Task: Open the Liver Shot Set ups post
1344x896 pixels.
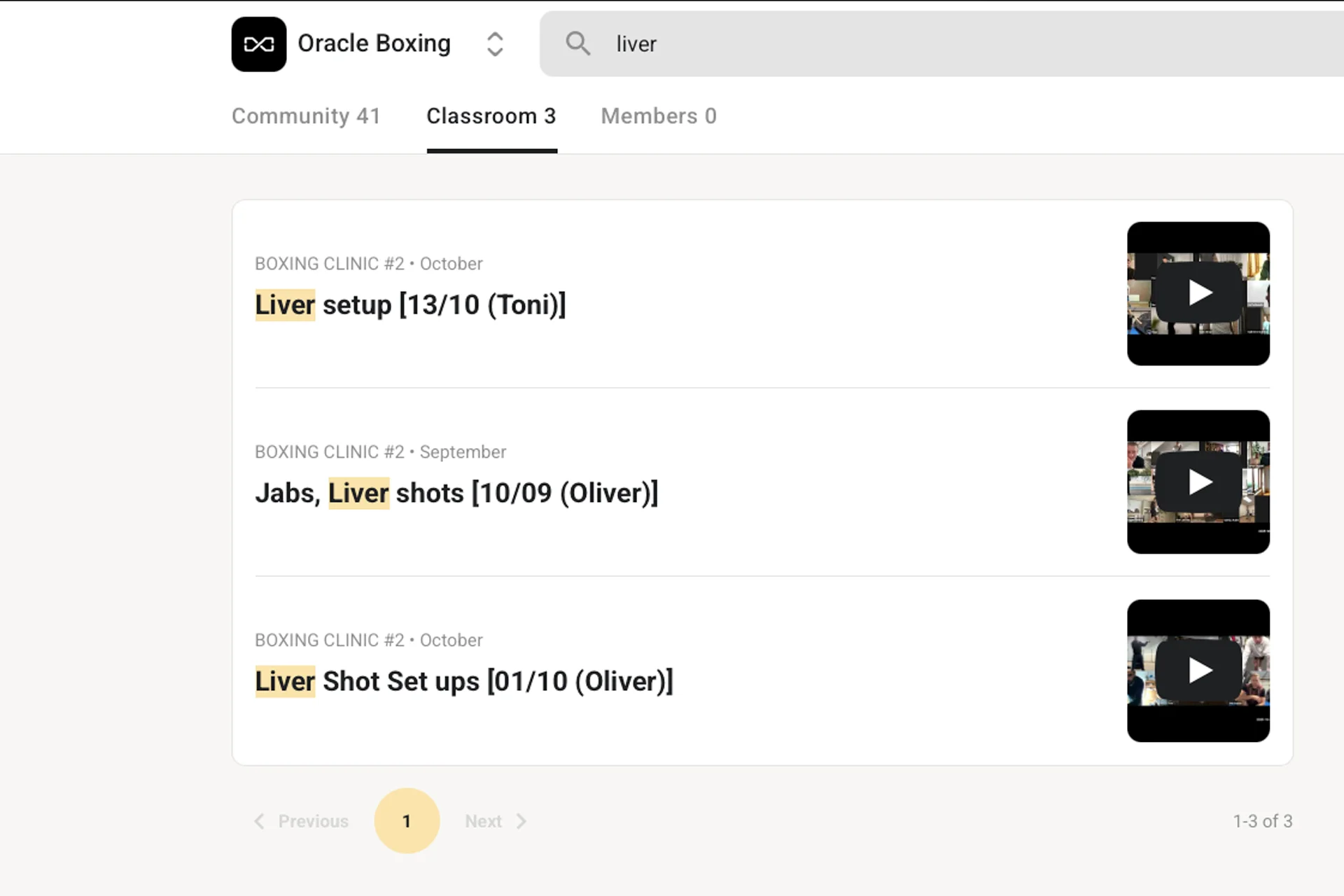Action: click(x=464, y=680)
